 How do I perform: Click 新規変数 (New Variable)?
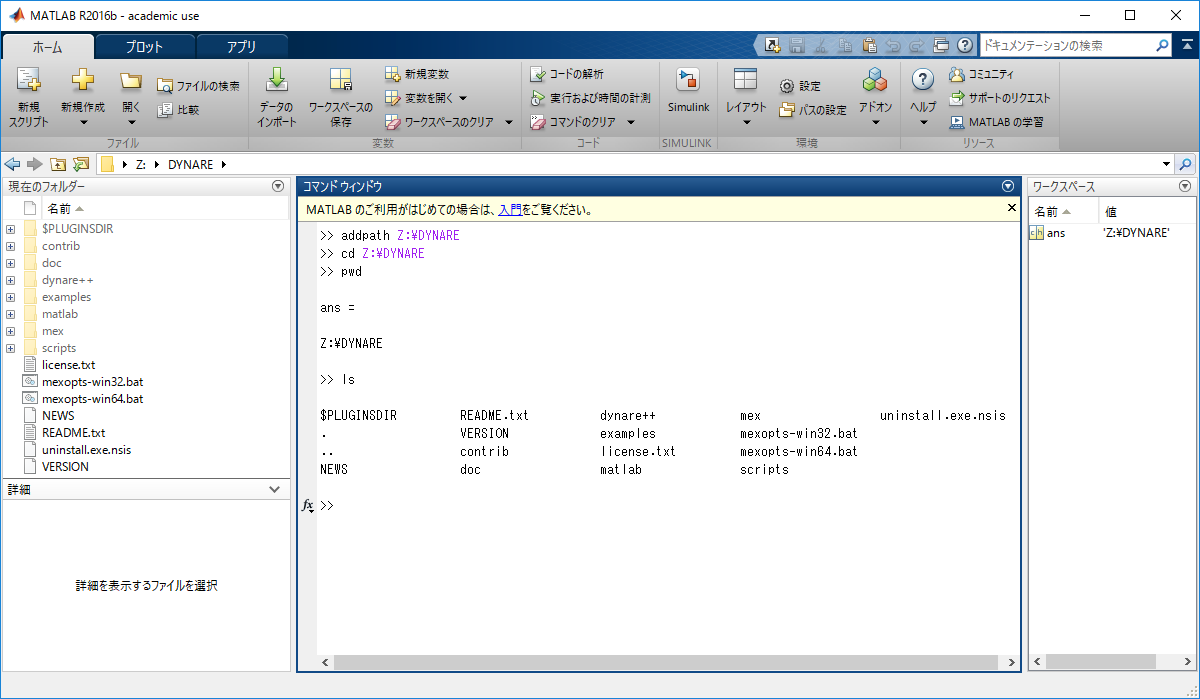click(x=417, y=74)
